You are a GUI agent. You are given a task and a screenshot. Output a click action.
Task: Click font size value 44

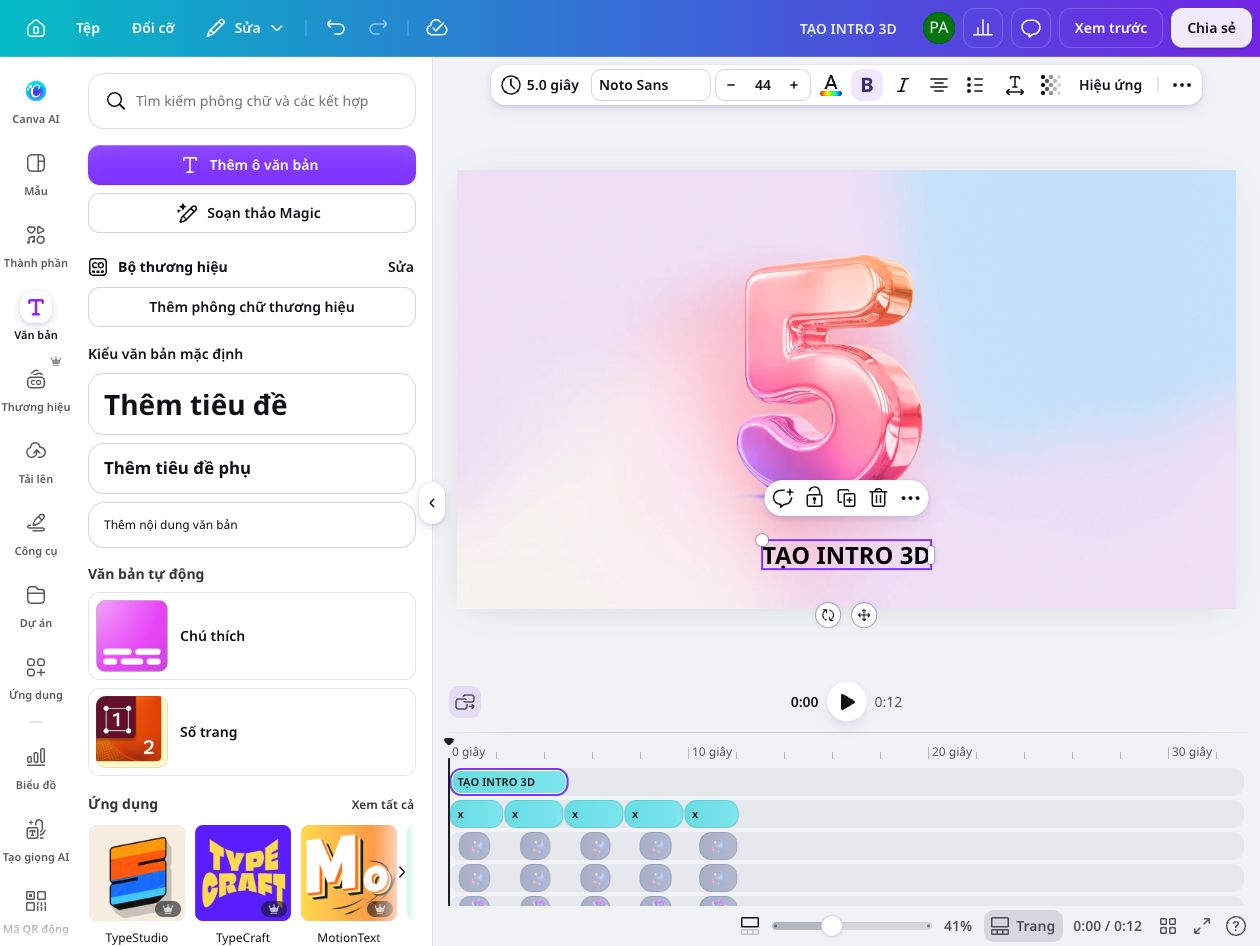coord(763,85)
